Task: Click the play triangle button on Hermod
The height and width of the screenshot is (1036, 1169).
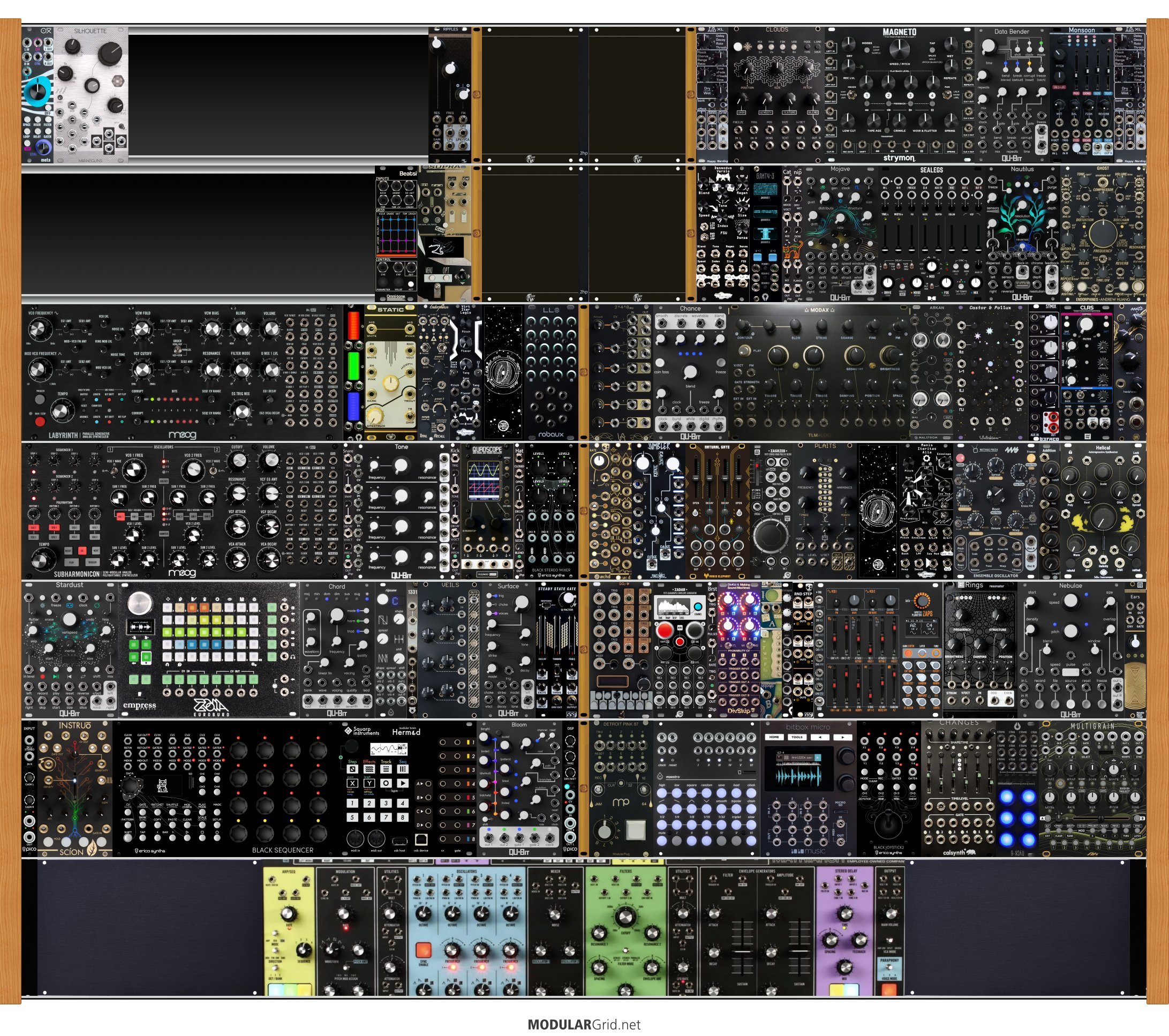Action: click(403, 783)
